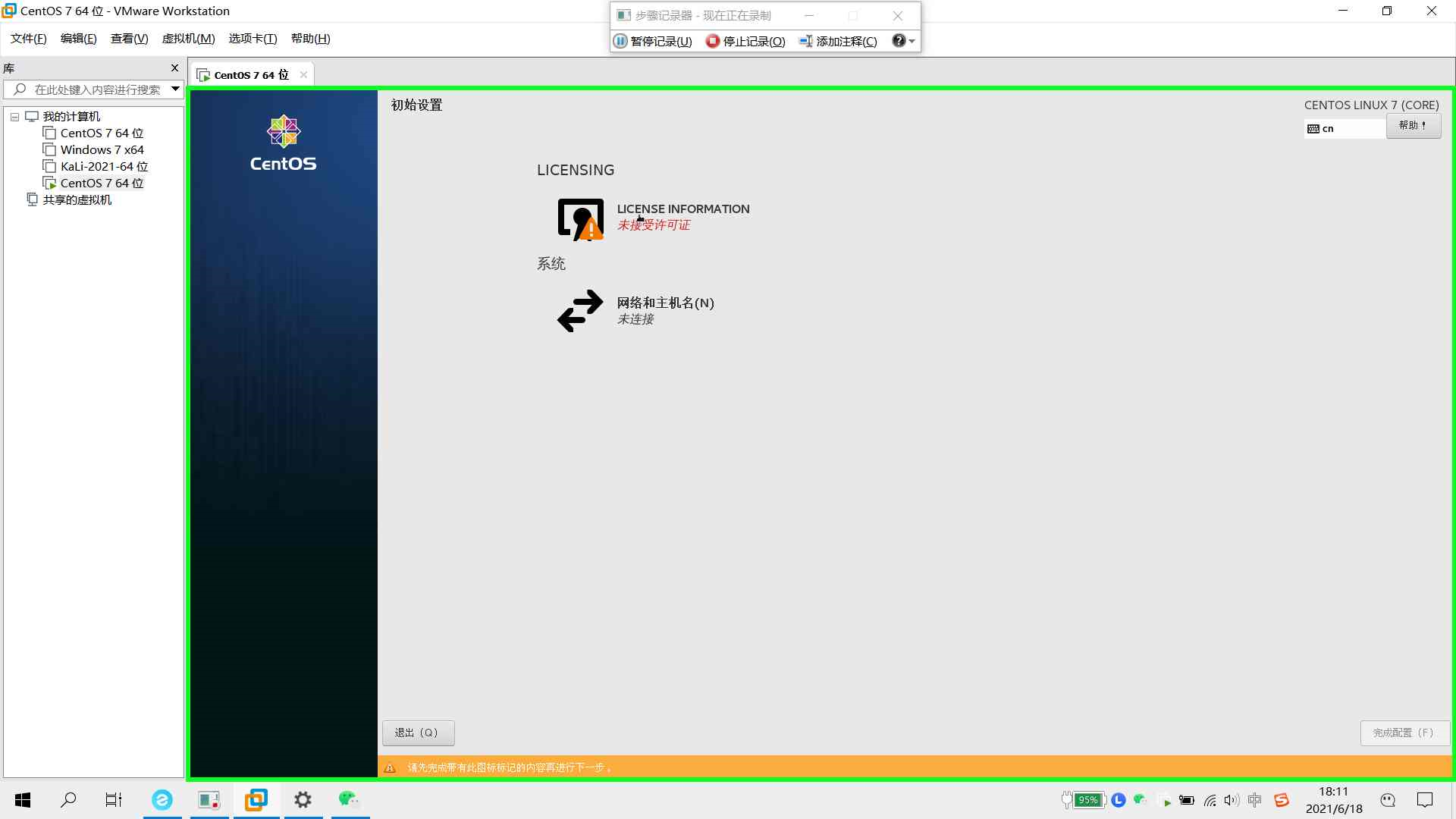
Task: Open WeChat on the taskbar
Action: click(x=348, y=799)
